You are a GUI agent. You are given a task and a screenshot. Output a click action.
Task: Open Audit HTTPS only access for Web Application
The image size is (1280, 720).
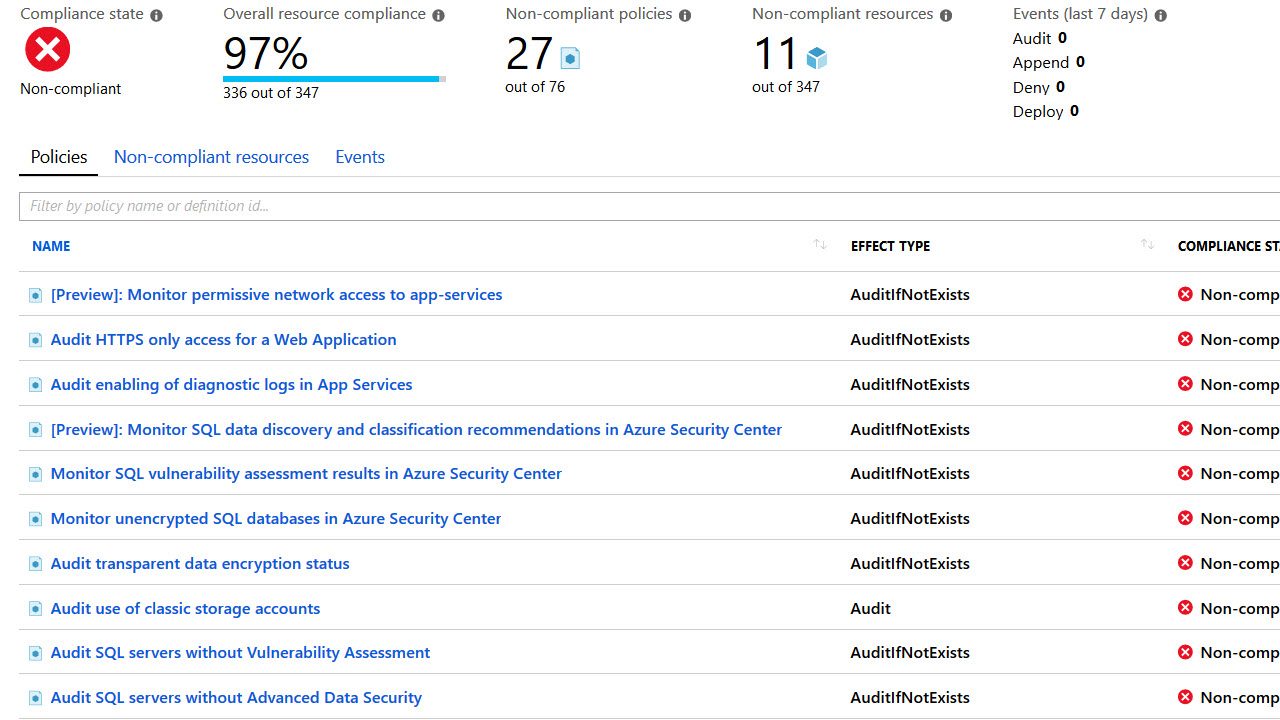pos(223,340)
